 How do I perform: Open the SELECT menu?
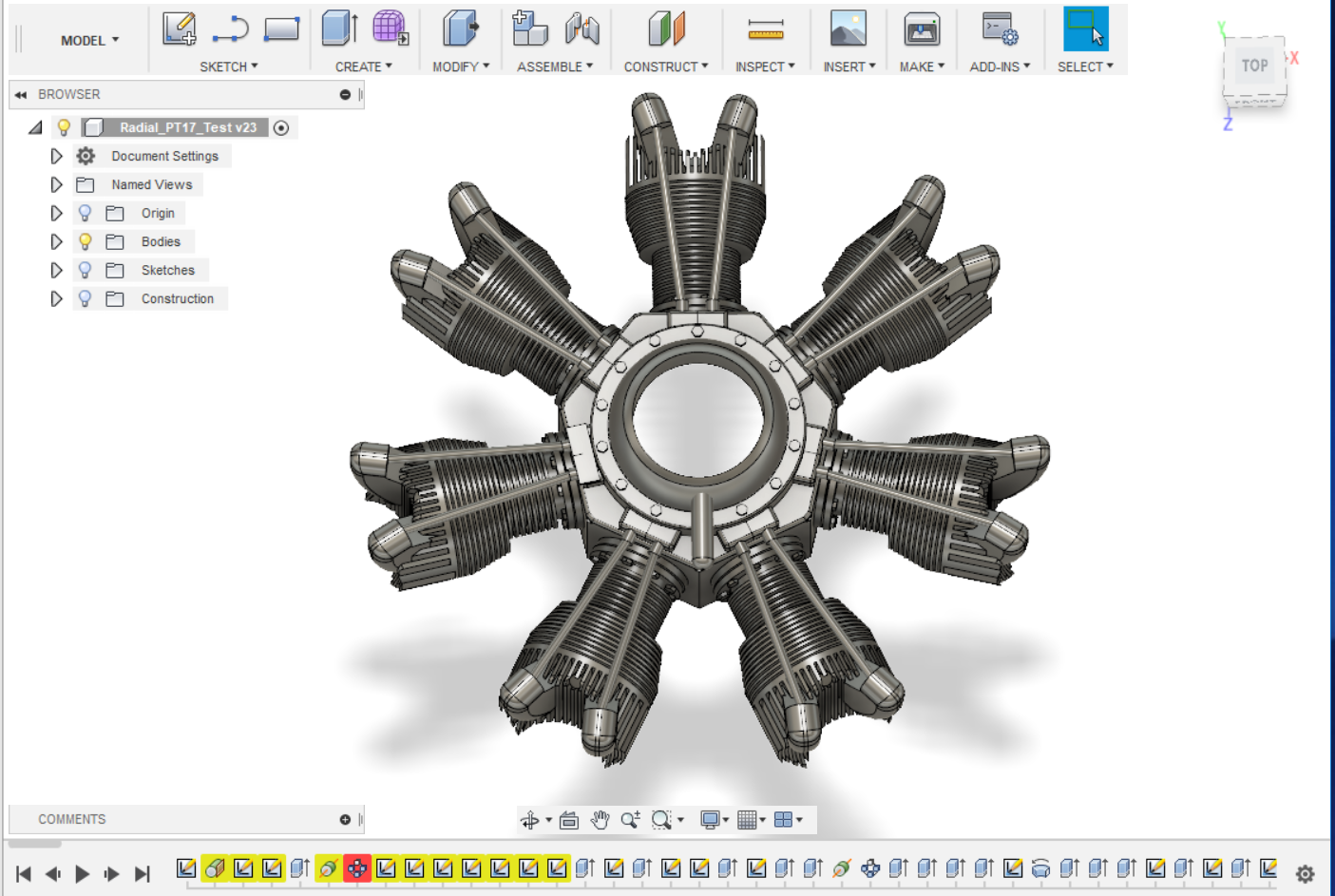coord(1085,67)
